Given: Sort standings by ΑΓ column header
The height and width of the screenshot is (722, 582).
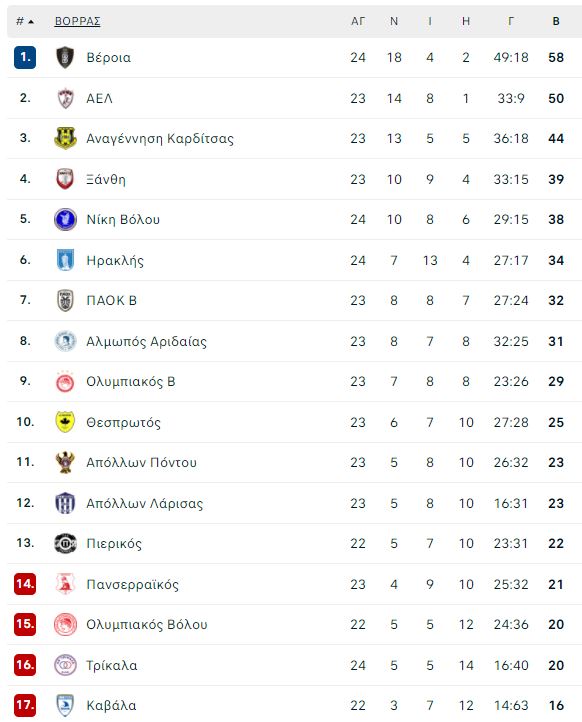Looking at the screenshot, I should click(358, 21).
